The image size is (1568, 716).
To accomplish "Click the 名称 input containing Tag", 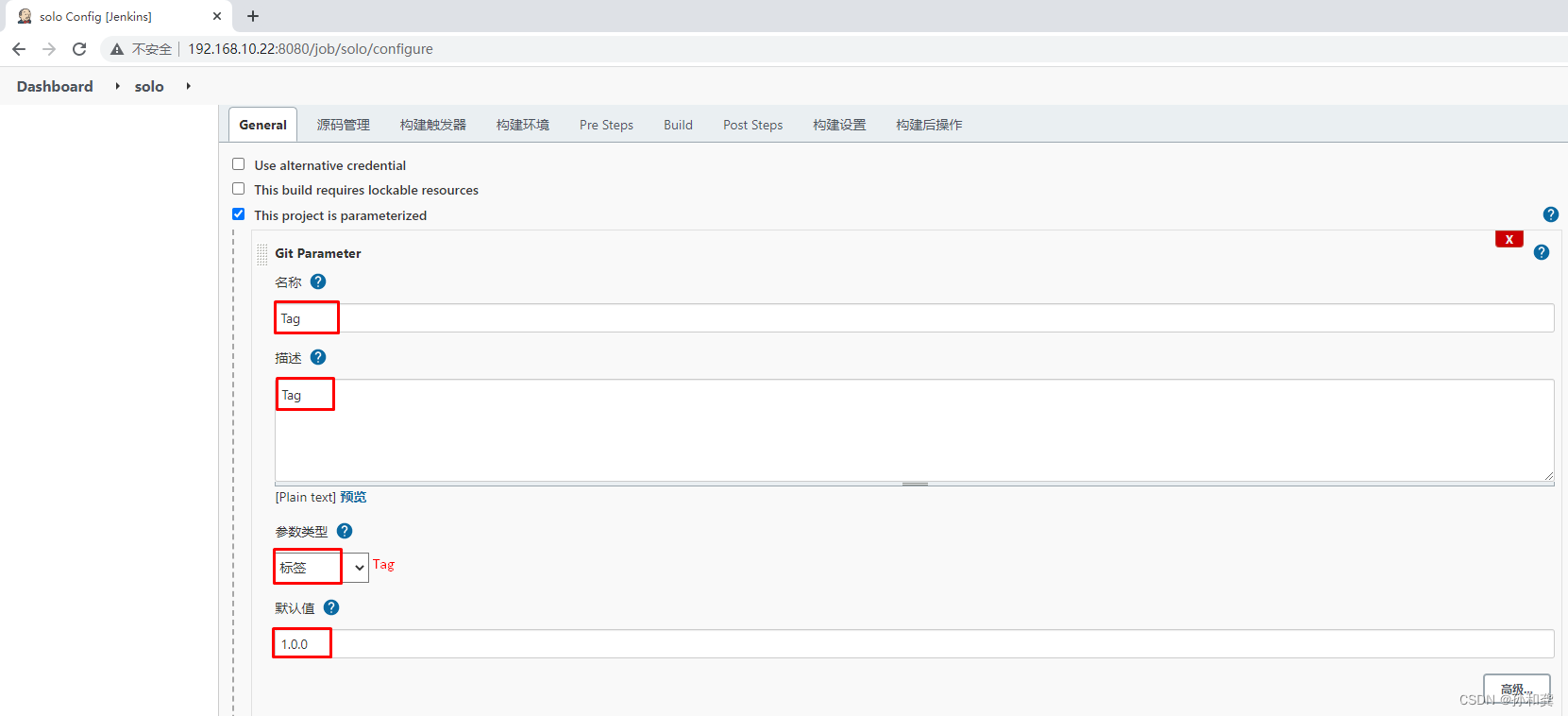I will 914,318.
